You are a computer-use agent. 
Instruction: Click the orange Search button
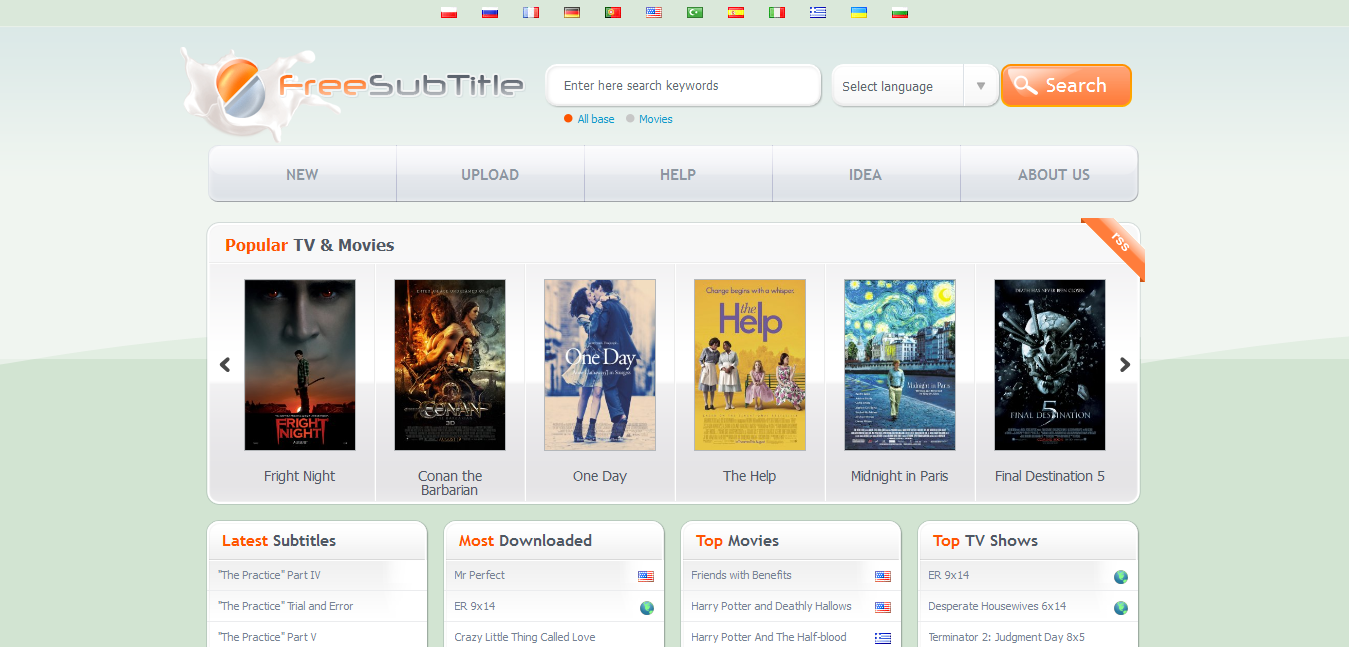coord(1066,86)
